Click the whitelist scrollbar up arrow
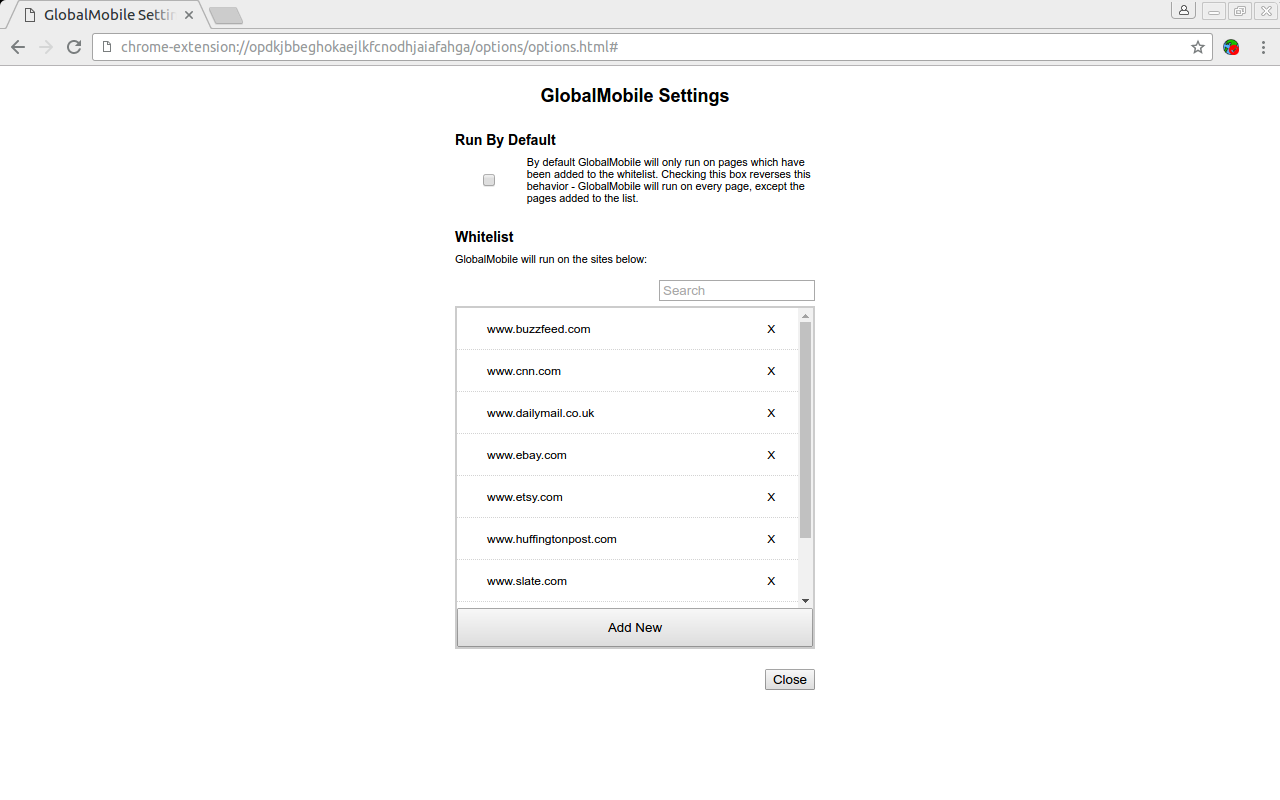 806,316
